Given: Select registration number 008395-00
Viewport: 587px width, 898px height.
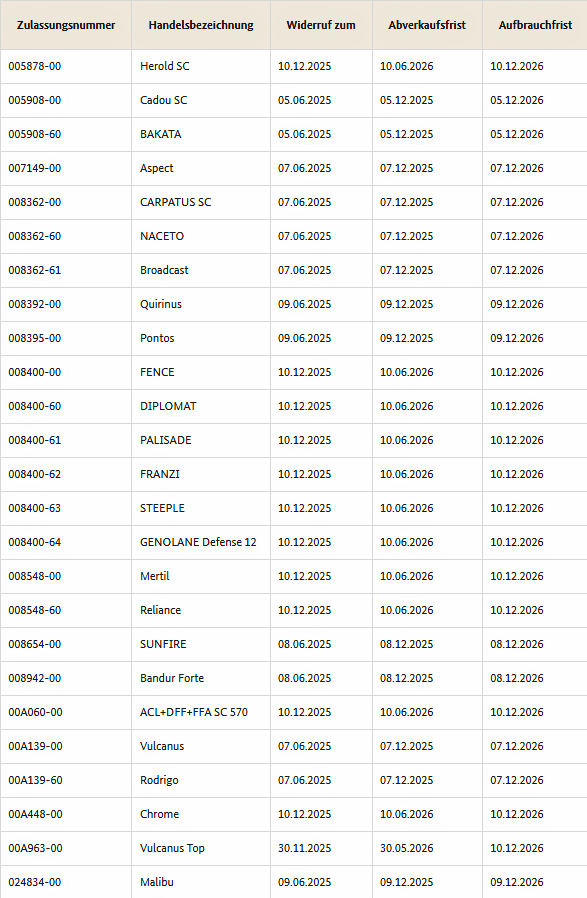Looking at the screenshot, I should [x=34, y=338].
